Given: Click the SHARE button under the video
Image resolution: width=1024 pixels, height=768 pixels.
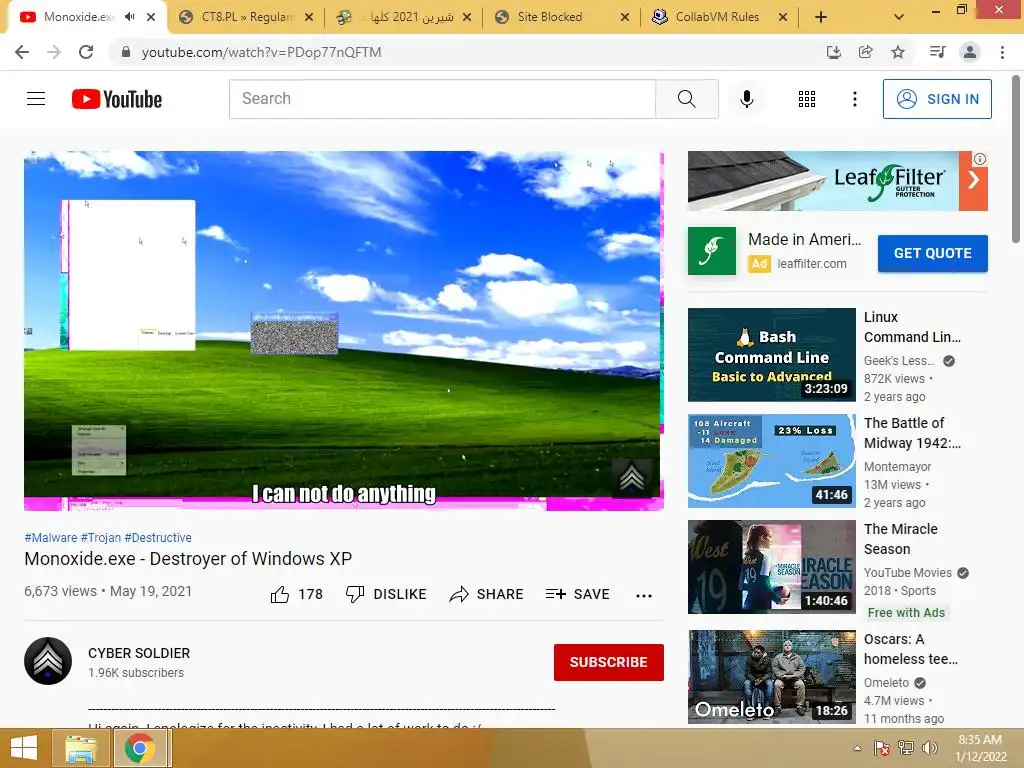Looking at the screenshot, I should pyautogui.click(x=487, y=594).
